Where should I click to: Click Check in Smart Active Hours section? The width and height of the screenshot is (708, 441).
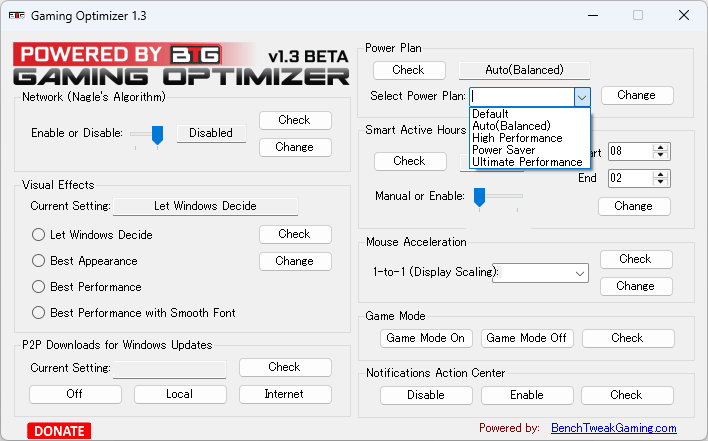pyautogui.click(x=410, y=161)
